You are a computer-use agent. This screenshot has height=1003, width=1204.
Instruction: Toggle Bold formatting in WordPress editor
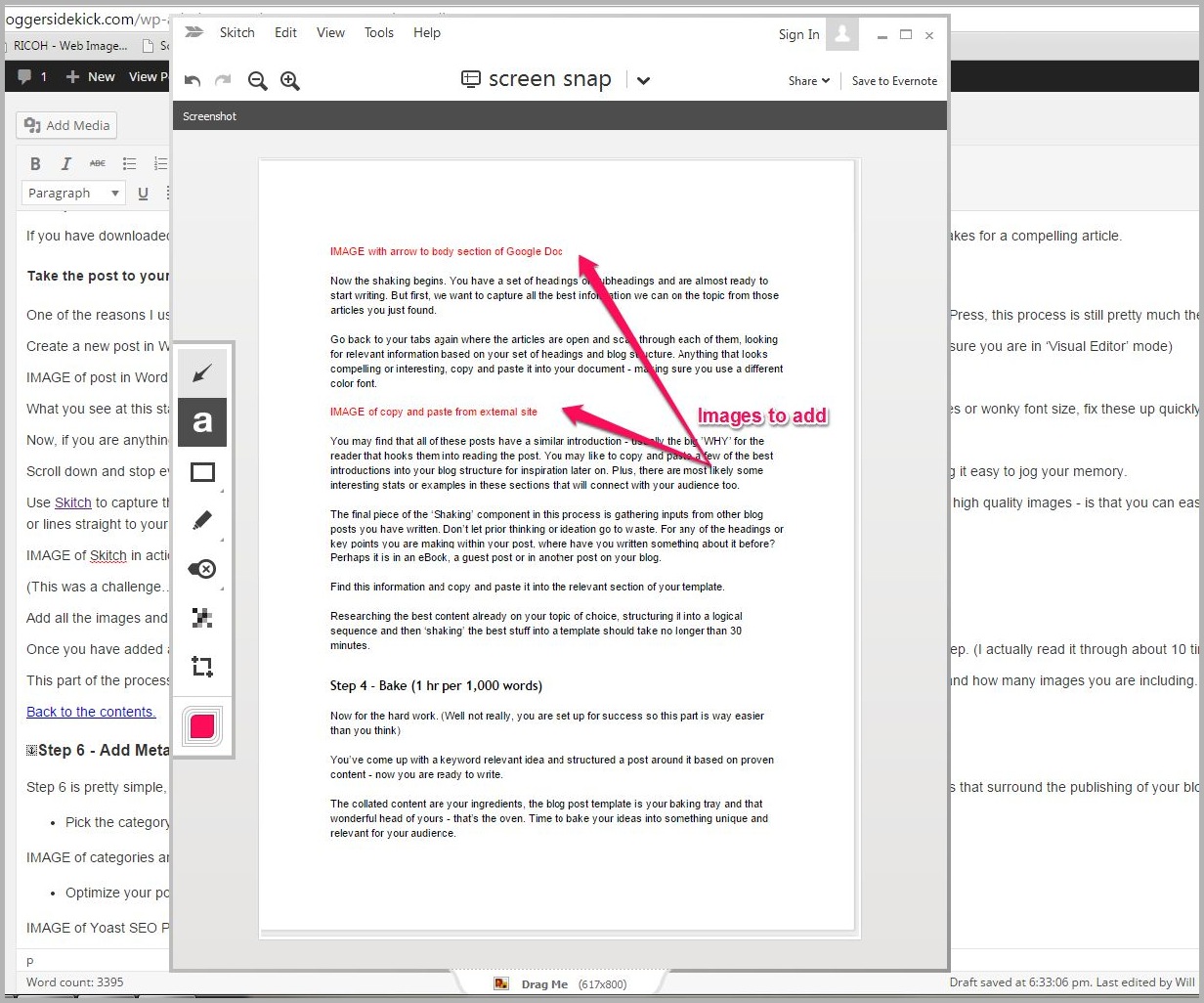(x=35, y=163)
